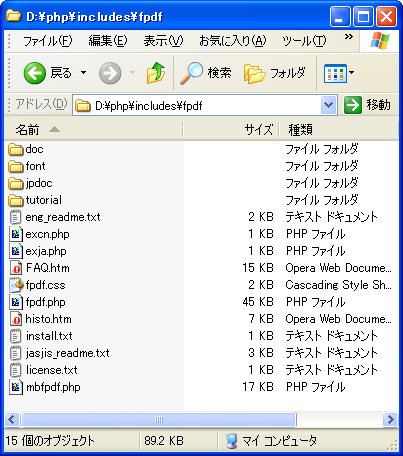Viewport: 403px width, 456px height.
Task: Select the folder name tutorial
Action: tap(43, 200)
